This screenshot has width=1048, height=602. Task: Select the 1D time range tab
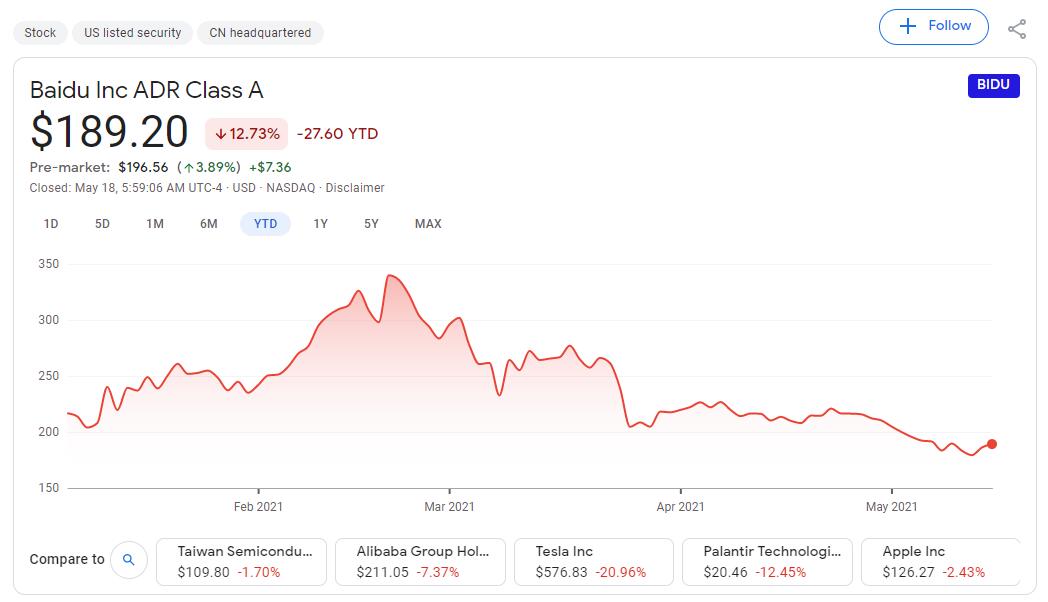point(51,224)
